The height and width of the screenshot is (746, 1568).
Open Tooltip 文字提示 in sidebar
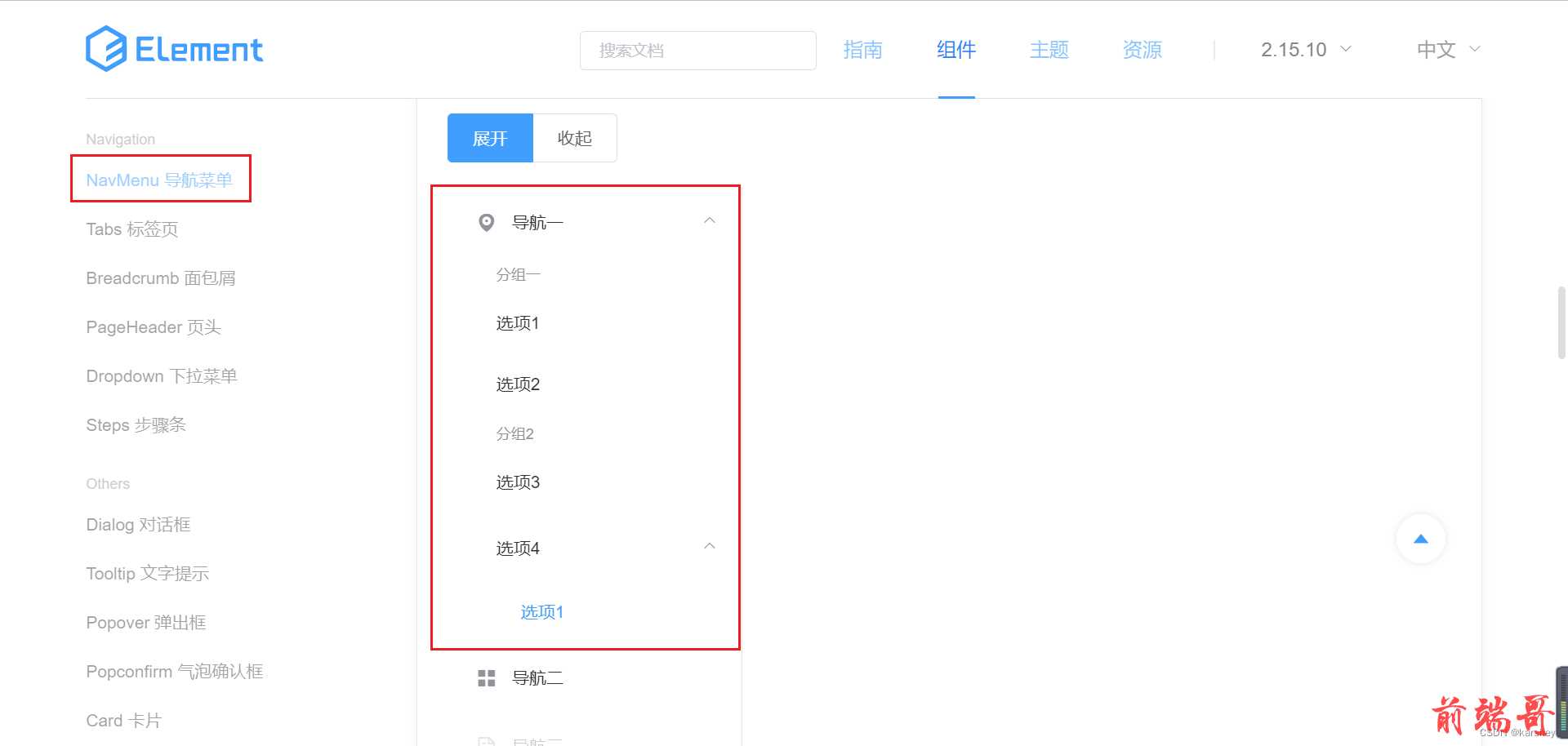148,574
